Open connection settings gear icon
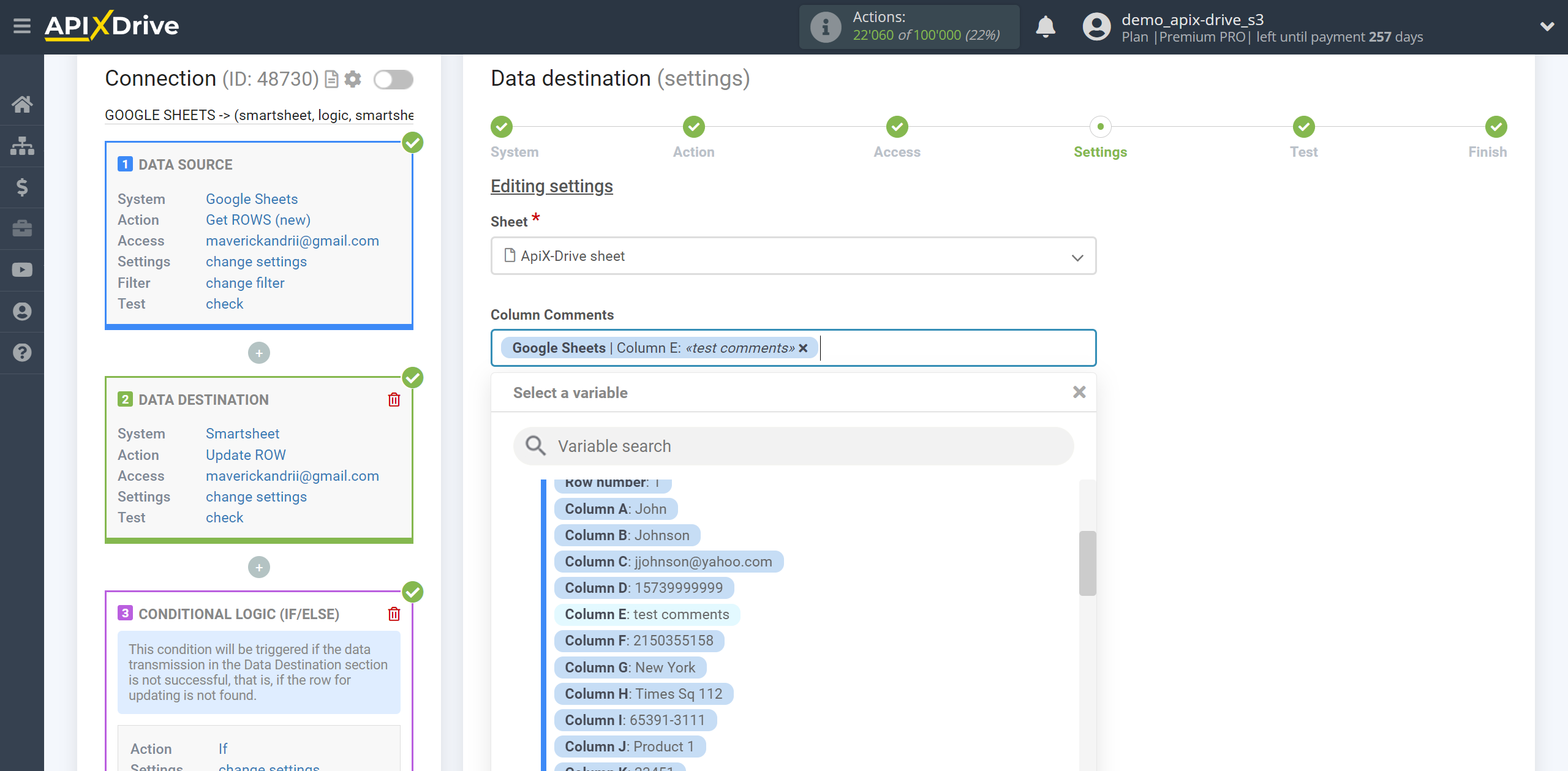Screen dimensions: 1568x771 coord(353,79)
